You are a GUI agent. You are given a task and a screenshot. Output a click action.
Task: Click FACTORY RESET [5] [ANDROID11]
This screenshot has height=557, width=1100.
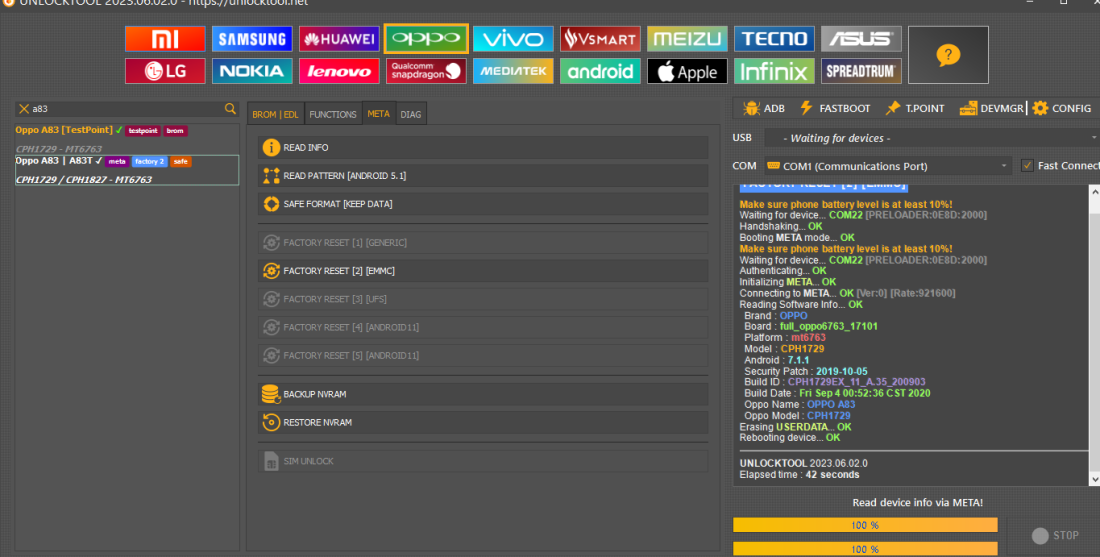[483, 356]
